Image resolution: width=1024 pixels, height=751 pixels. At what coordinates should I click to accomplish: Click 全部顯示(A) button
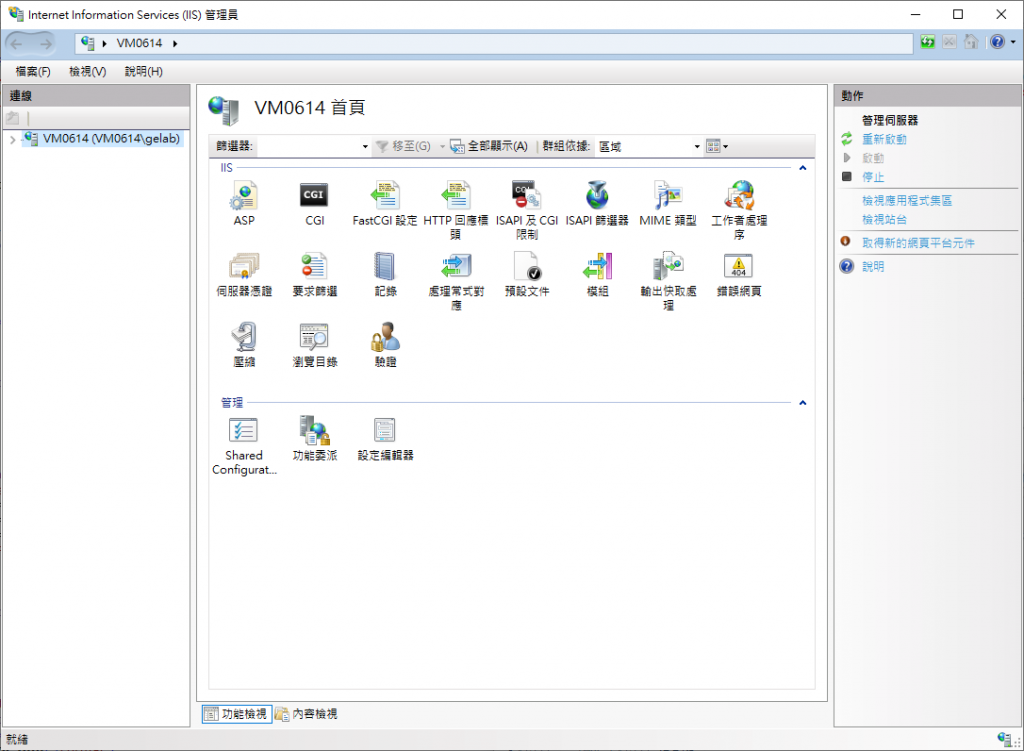(489, 146)
